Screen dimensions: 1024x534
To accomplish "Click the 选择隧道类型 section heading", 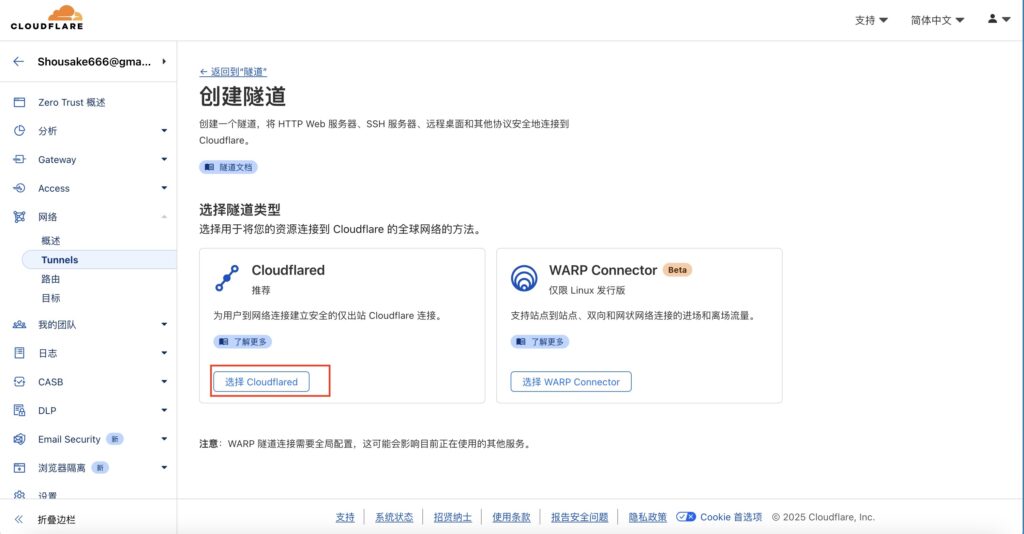I will (x=240, y=210).
